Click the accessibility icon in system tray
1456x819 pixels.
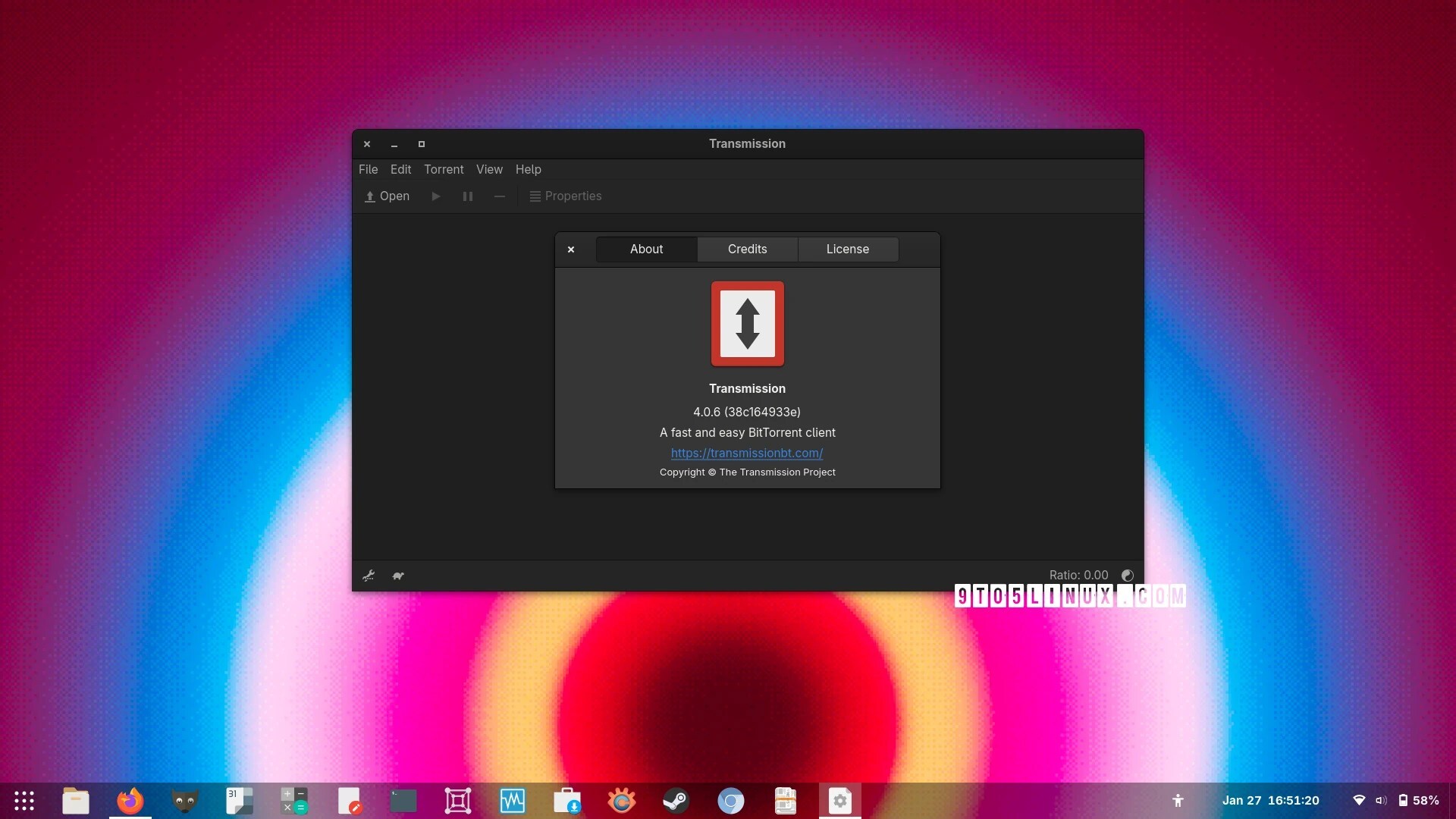click(1178, 800)
